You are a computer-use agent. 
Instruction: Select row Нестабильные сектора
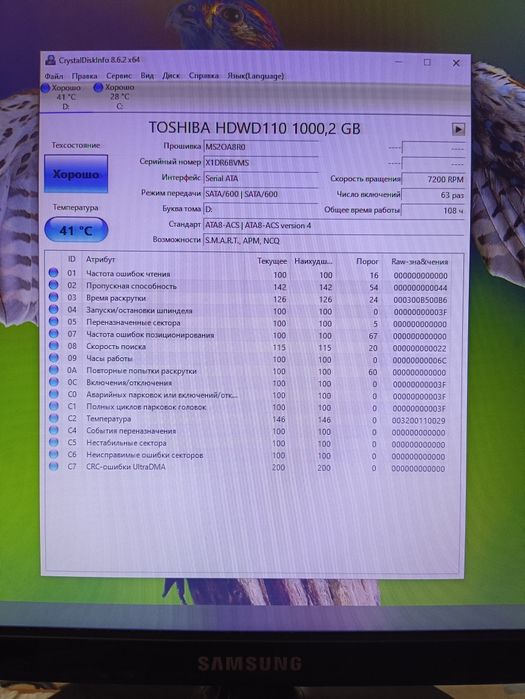tap(254, 443)
